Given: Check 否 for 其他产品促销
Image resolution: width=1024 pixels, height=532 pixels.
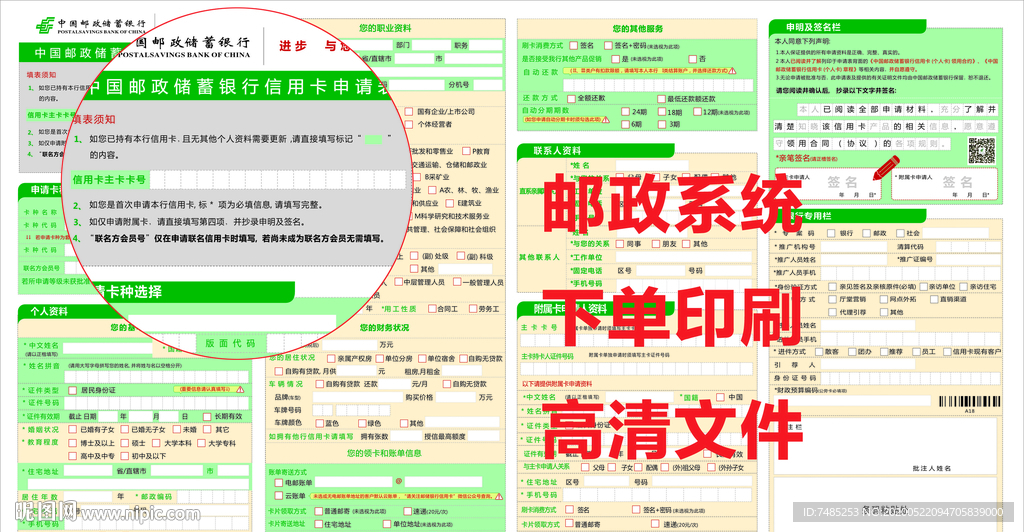Looking at the screenshot, I should coord(691,59).
